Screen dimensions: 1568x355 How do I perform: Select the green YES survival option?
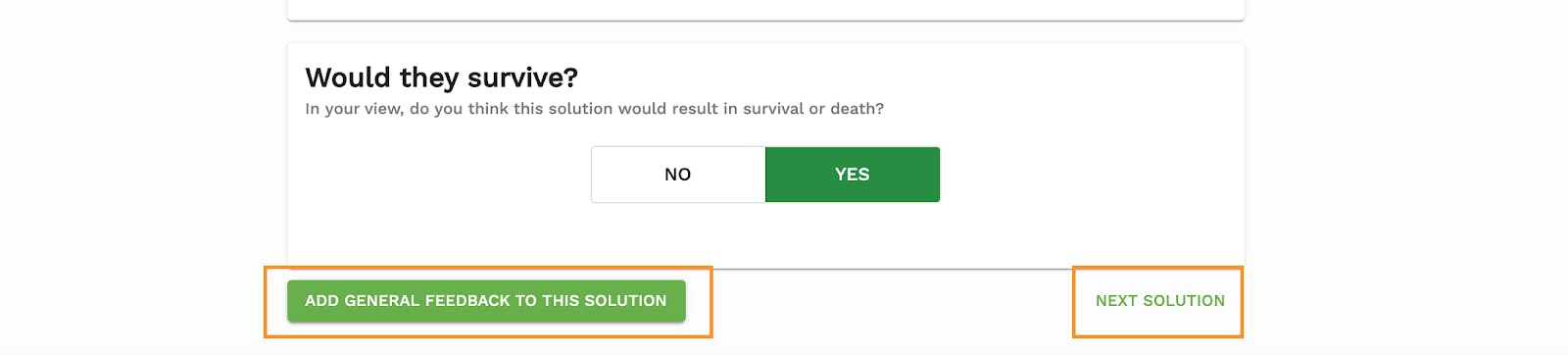(853, 175)
